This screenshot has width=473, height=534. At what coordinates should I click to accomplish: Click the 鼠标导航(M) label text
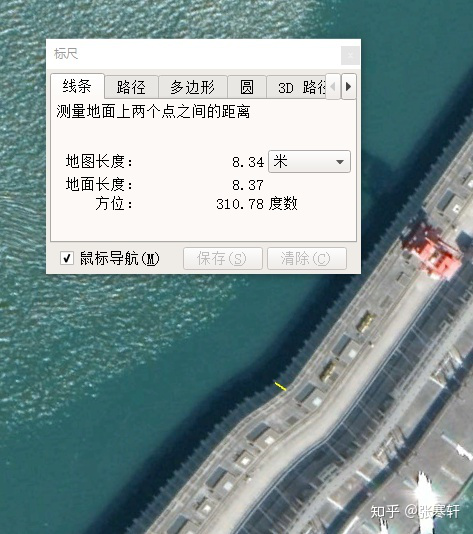[120, 258]
